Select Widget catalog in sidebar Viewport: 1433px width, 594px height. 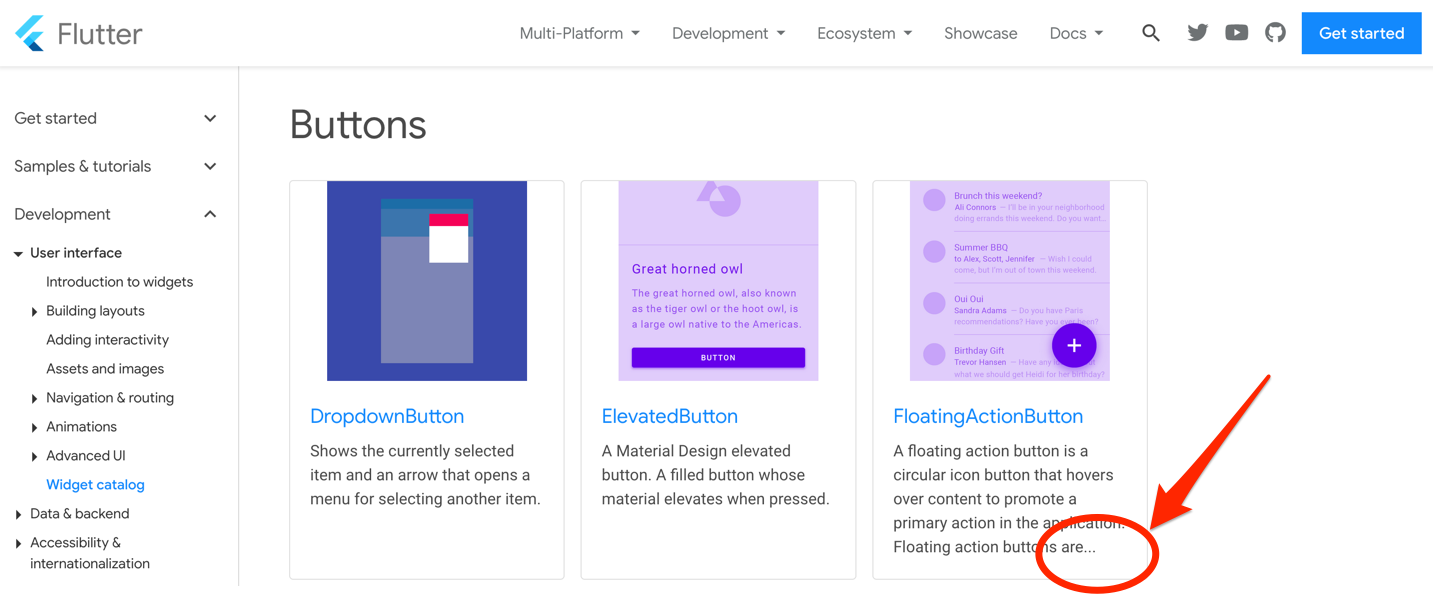(95, 485)
